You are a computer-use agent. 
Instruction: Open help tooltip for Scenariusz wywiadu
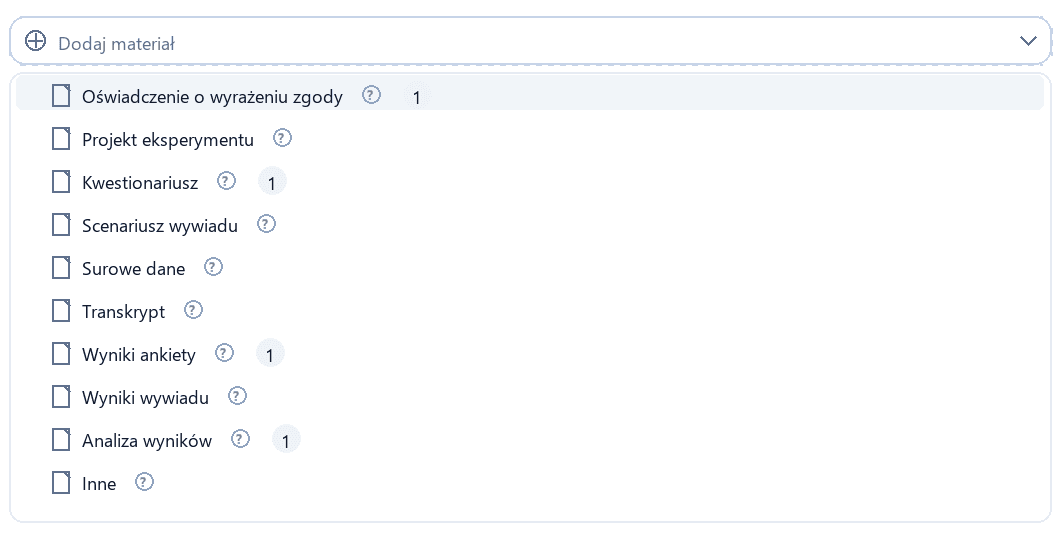266,224
